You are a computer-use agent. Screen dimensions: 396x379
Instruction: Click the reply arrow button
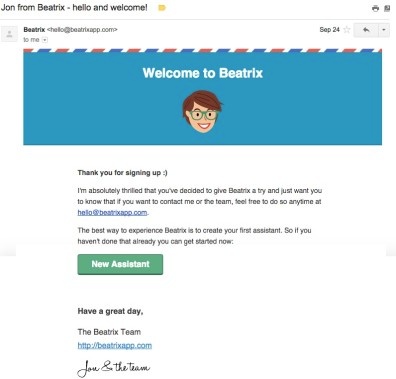[x=366, y=30]
